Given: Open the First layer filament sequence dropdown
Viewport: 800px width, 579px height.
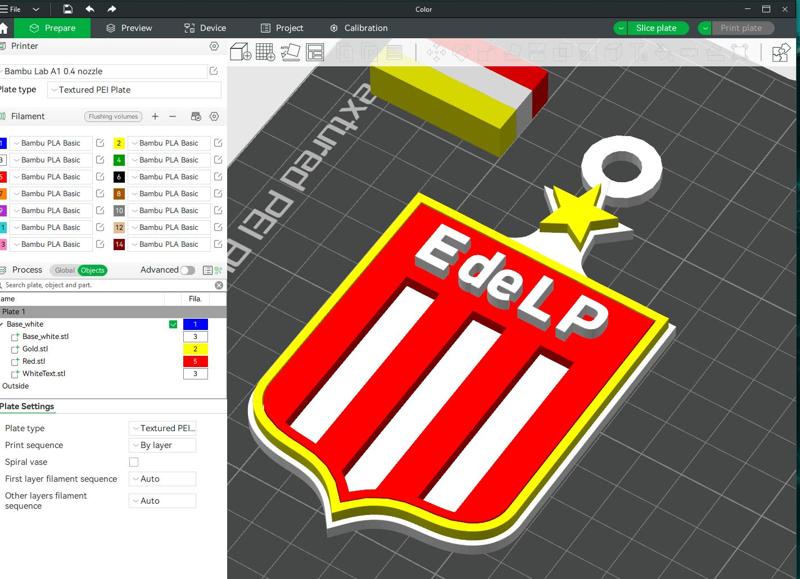Looking at the screenshot, I should pyautogui.click(x=162, y=479).
